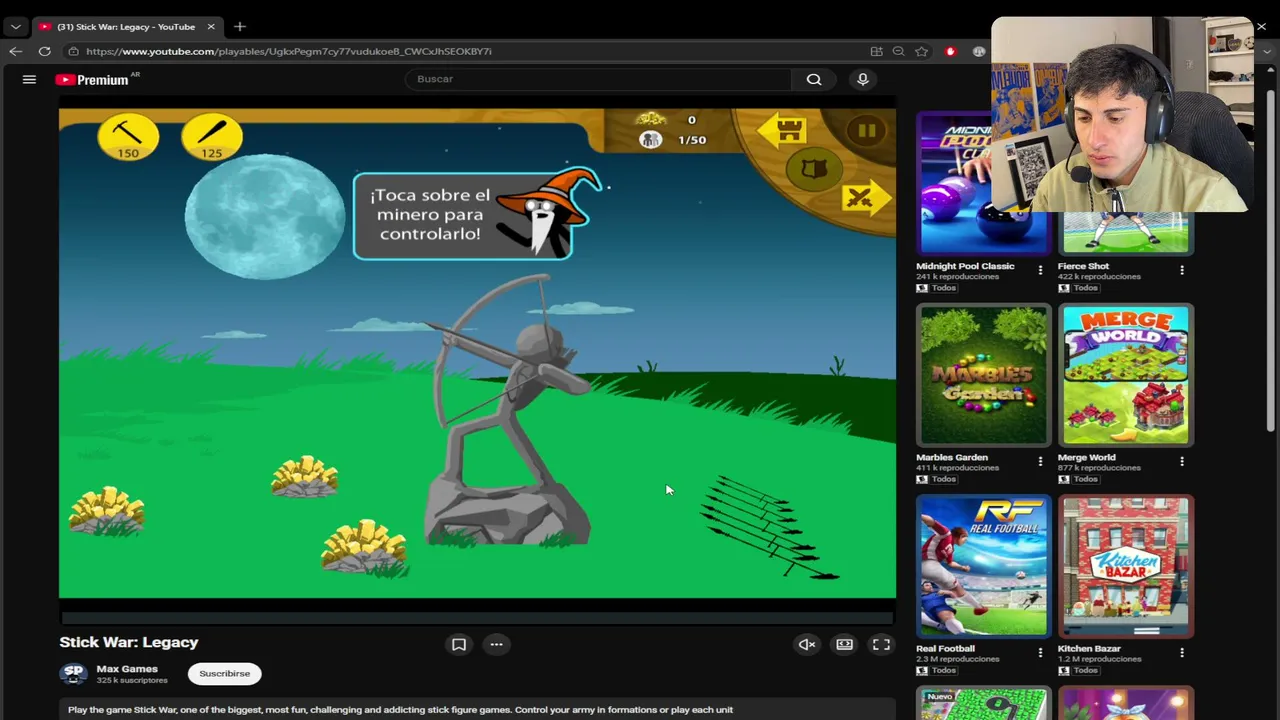
Task: Open the YouTube hamburger guide menu
Action: [x=29, y=80]
